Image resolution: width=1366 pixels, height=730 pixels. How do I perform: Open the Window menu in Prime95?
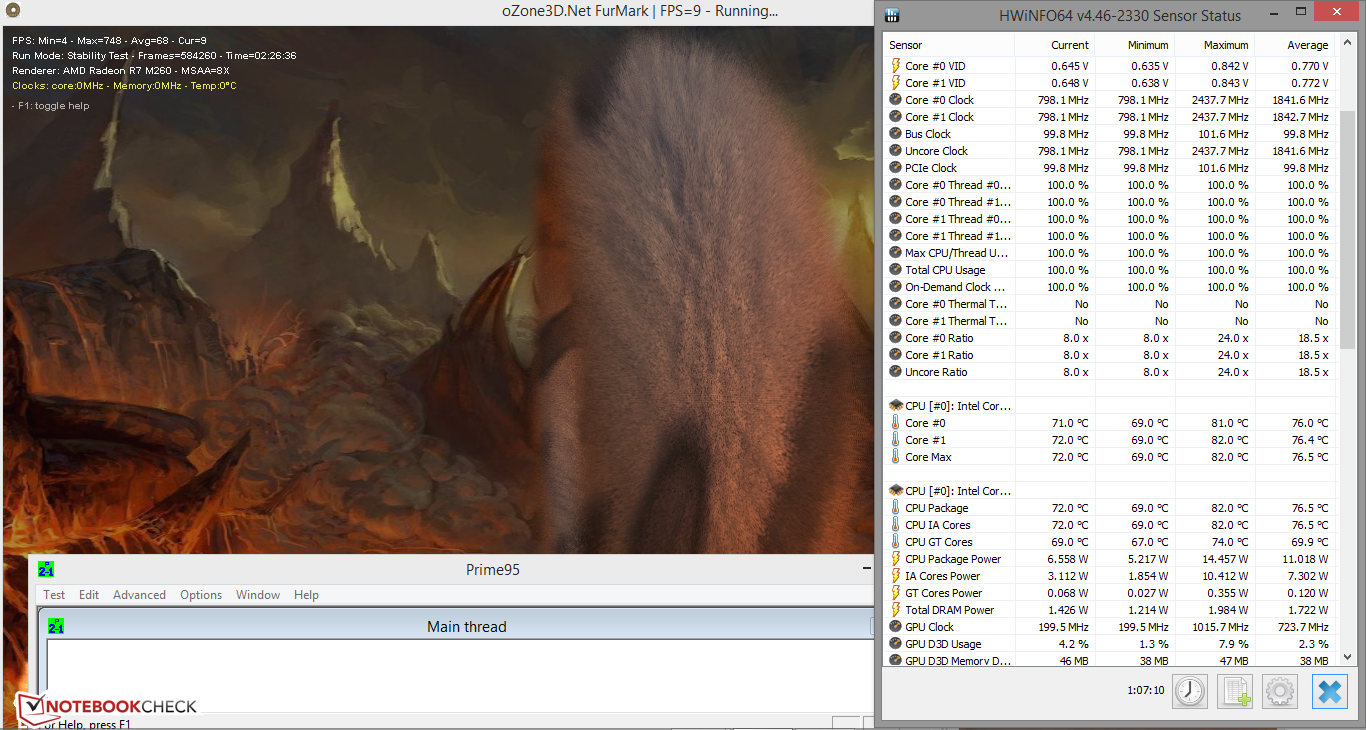258,595
